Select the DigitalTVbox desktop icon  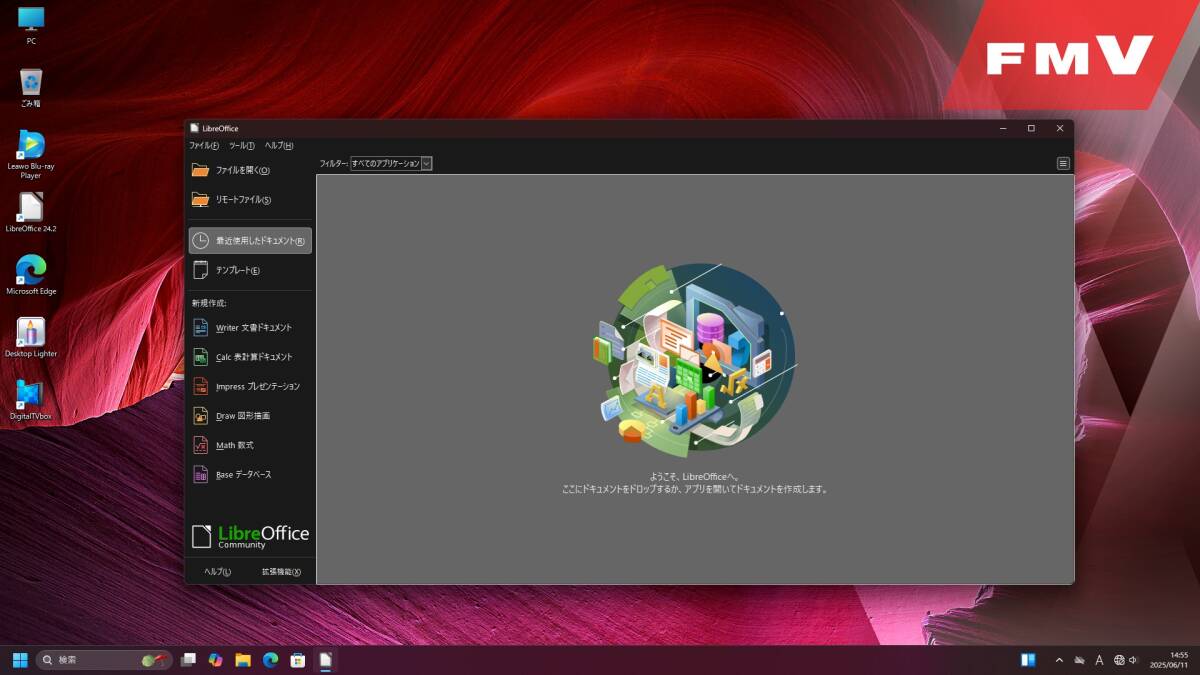[31, 400]
